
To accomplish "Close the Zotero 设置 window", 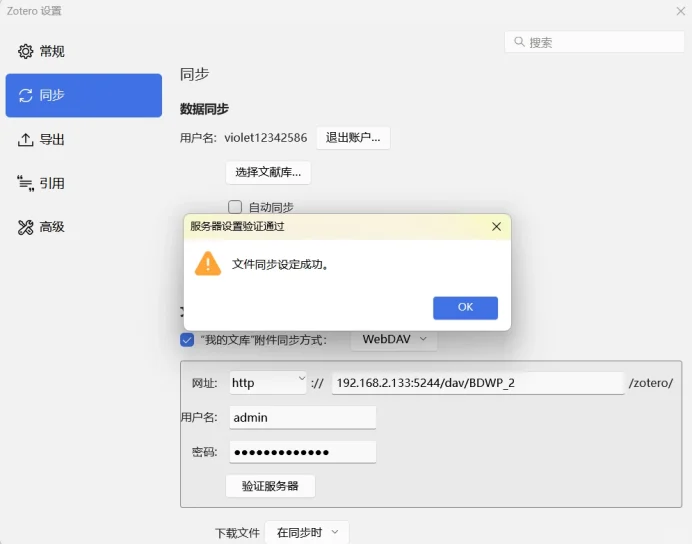I will [681, 11].
